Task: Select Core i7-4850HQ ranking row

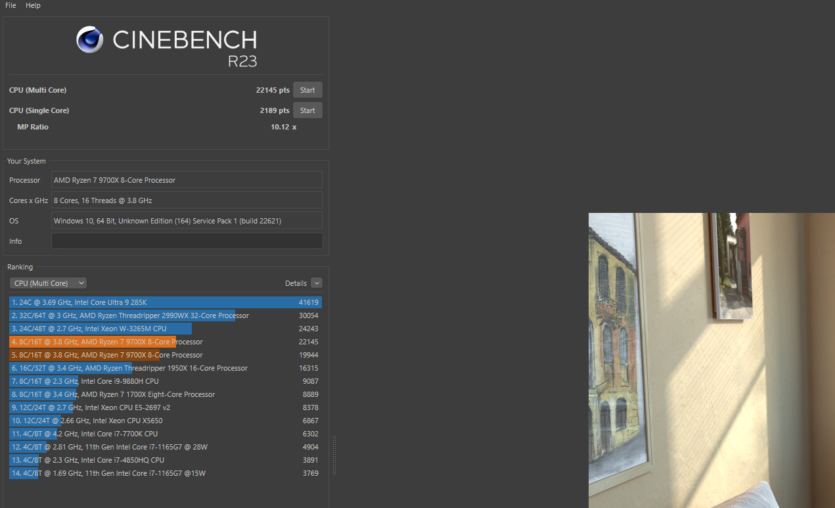Action: 165,460
